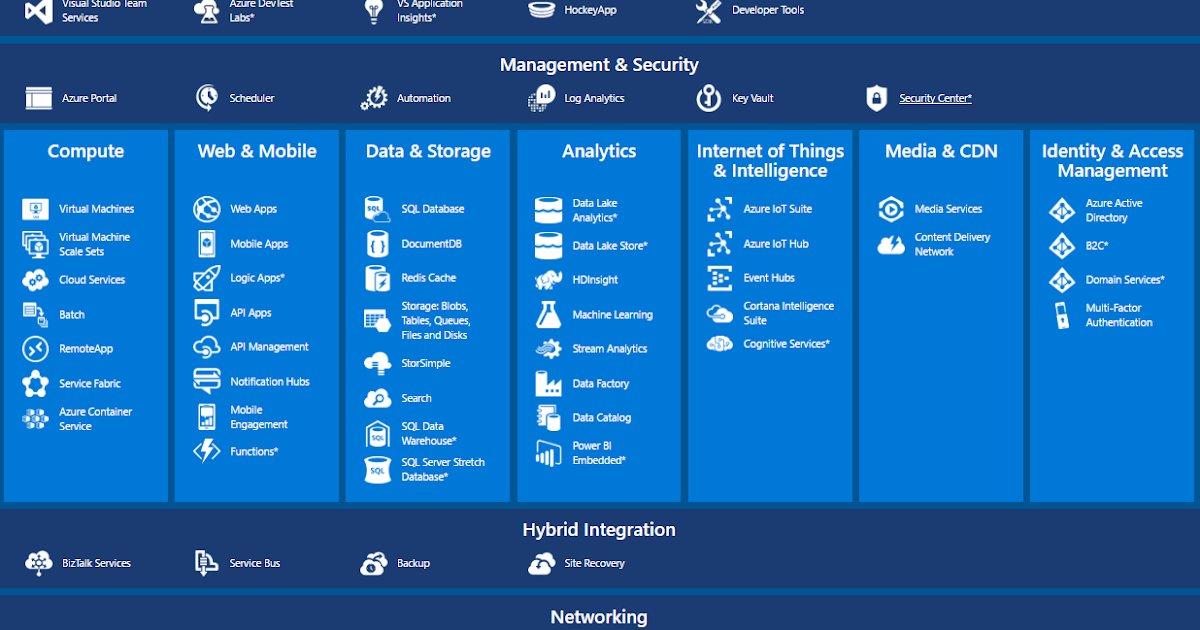This screenshot has height=630, width=1200.
Task: Select the Azure IoT Hub icon
Action: [x=718, y=244]
